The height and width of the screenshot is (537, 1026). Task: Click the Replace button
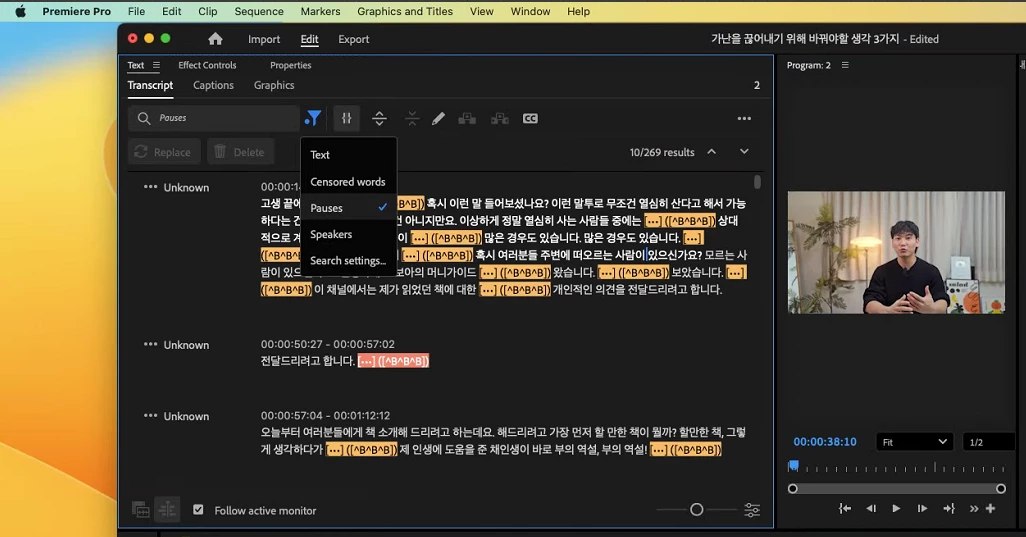[164, 152]
